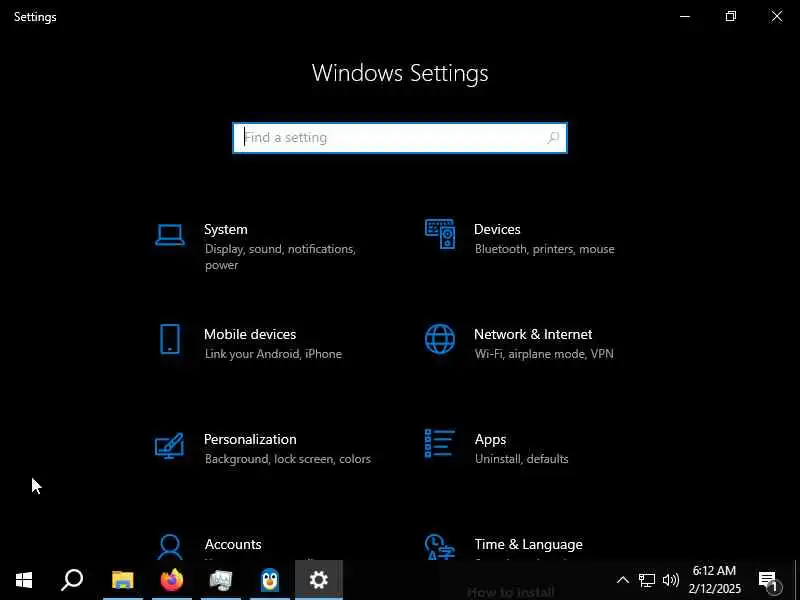Open the Mobile devices phone icon

170,339
